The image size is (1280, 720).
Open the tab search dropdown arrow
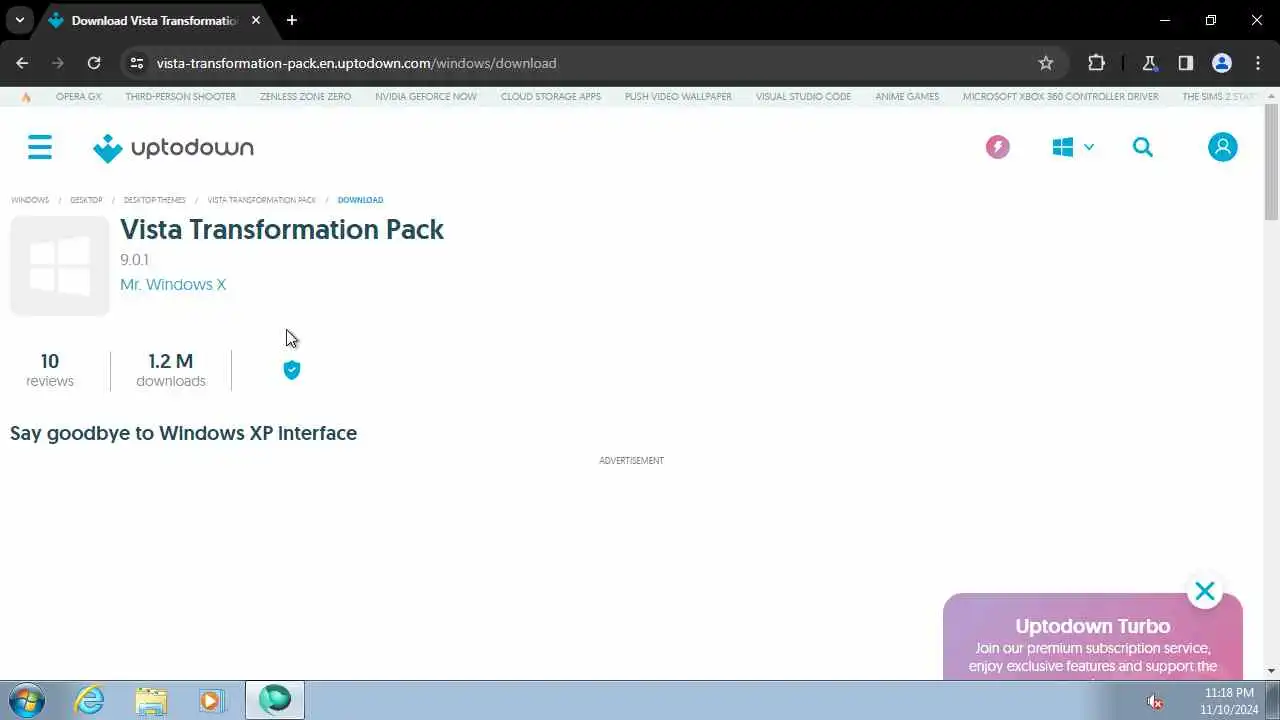[19, 20]
